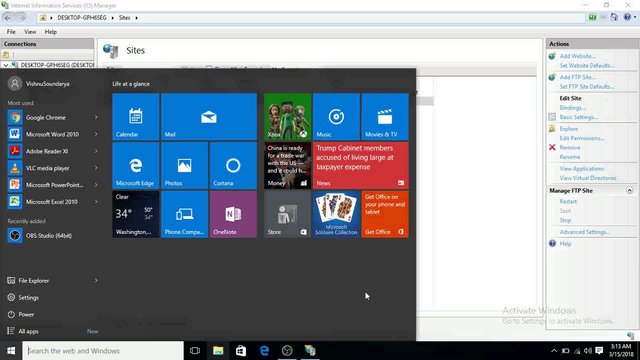Expand Adobe Reader XI jump list arrow
Screen dimensions: 640x360
pyautogui.click(x=96, y=151)
